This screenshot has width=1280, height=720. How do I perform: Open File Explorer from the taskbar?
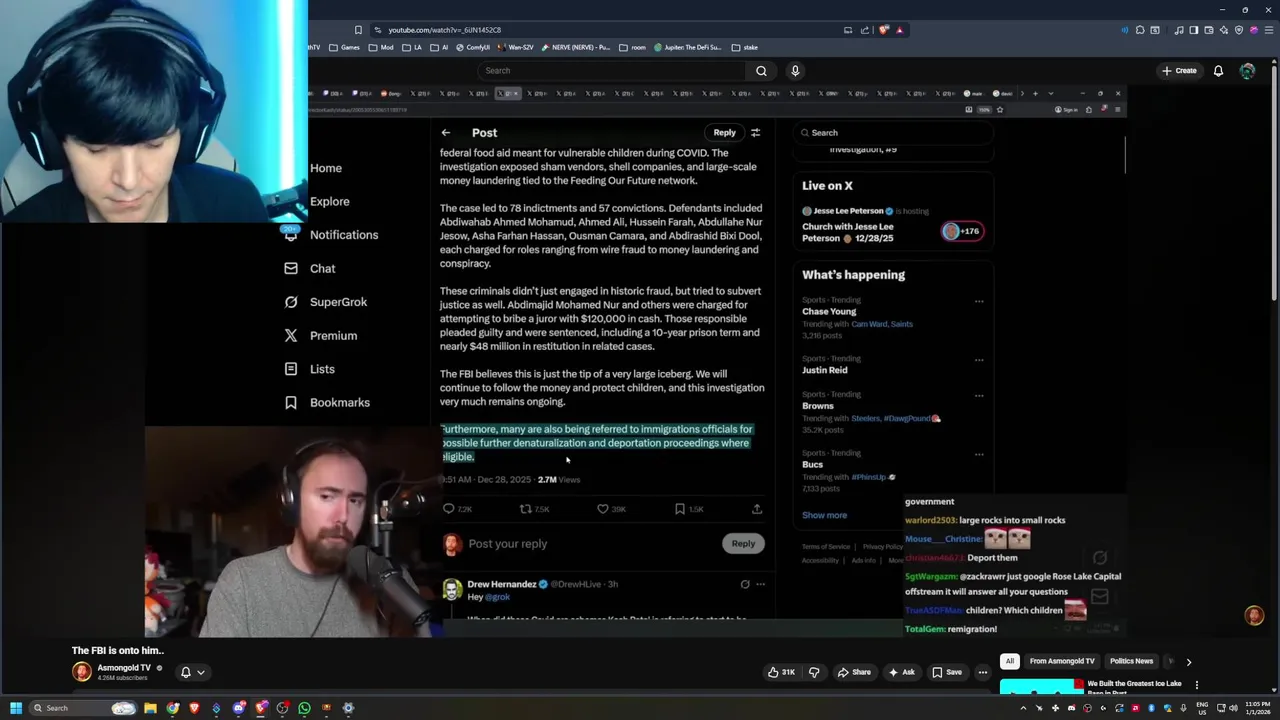(150, 708)
